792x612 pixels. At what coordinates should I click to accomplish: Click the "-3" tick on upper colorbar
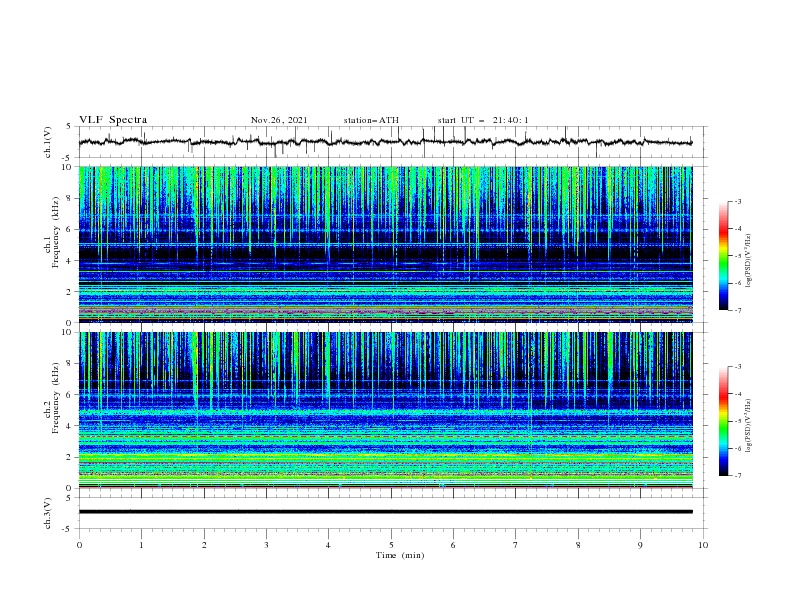pos(737,201)
